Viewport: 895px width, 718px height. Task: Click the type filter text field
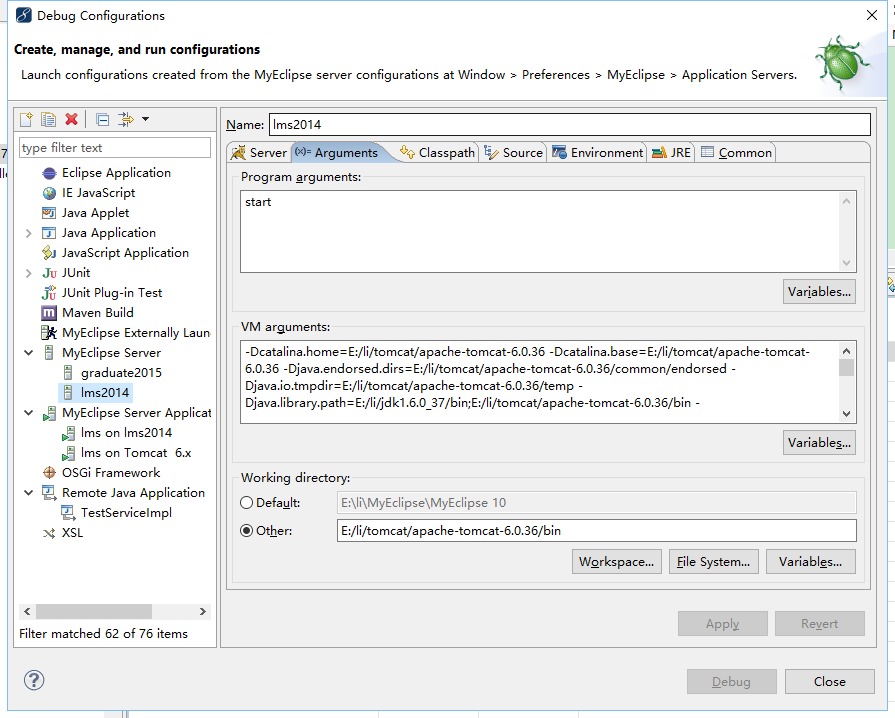pos(115,148)
